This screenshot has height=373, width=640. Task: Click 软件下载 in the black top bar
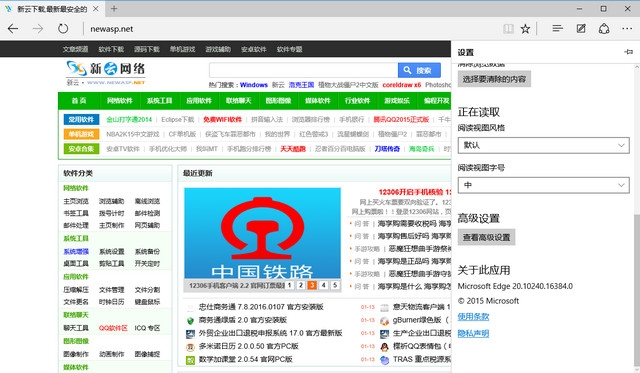tap(111, 49)
